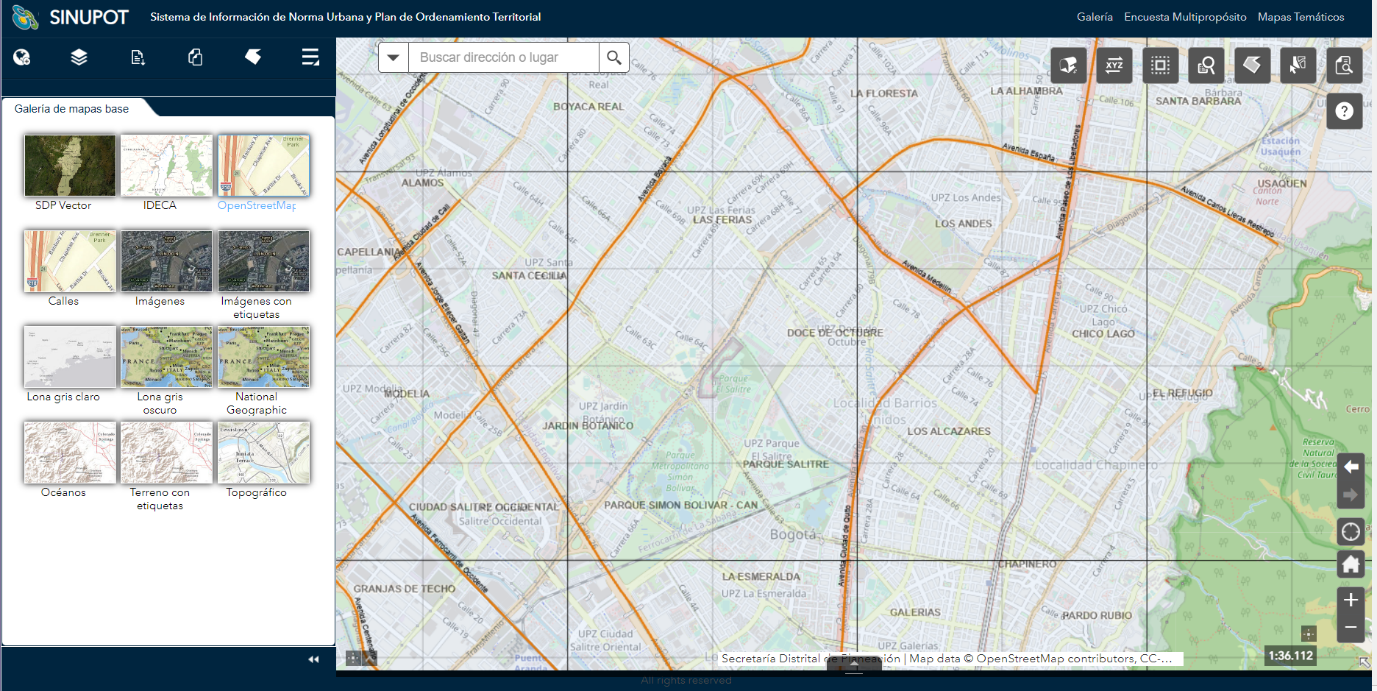Viewport: 1377px width, 691px height.
Task: Zoom in with the plus button
Action: pos(1351,600)
